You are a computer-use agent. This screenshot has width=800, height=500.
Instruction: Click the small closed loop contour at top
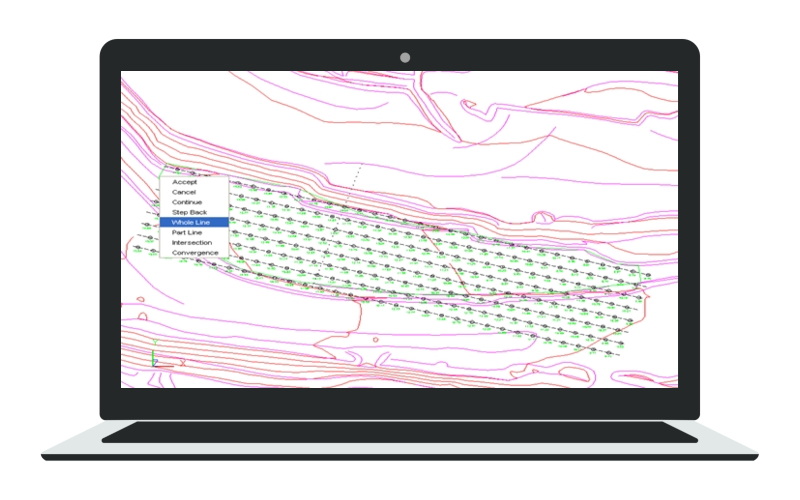[468, 105]
